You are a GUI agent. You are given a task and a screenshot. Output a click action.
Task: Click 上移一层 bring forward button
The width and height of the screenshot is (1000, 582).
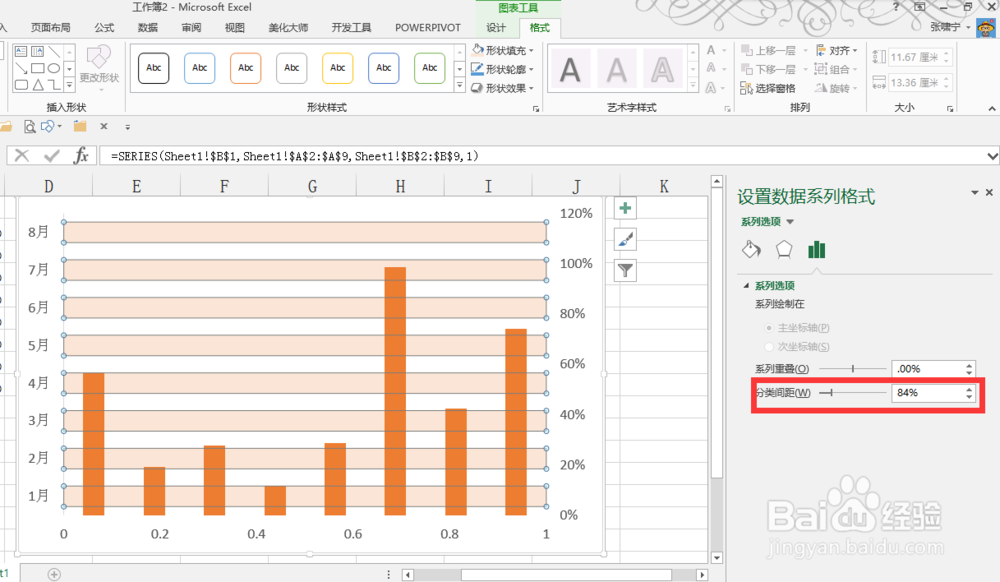tap(768, 50)
